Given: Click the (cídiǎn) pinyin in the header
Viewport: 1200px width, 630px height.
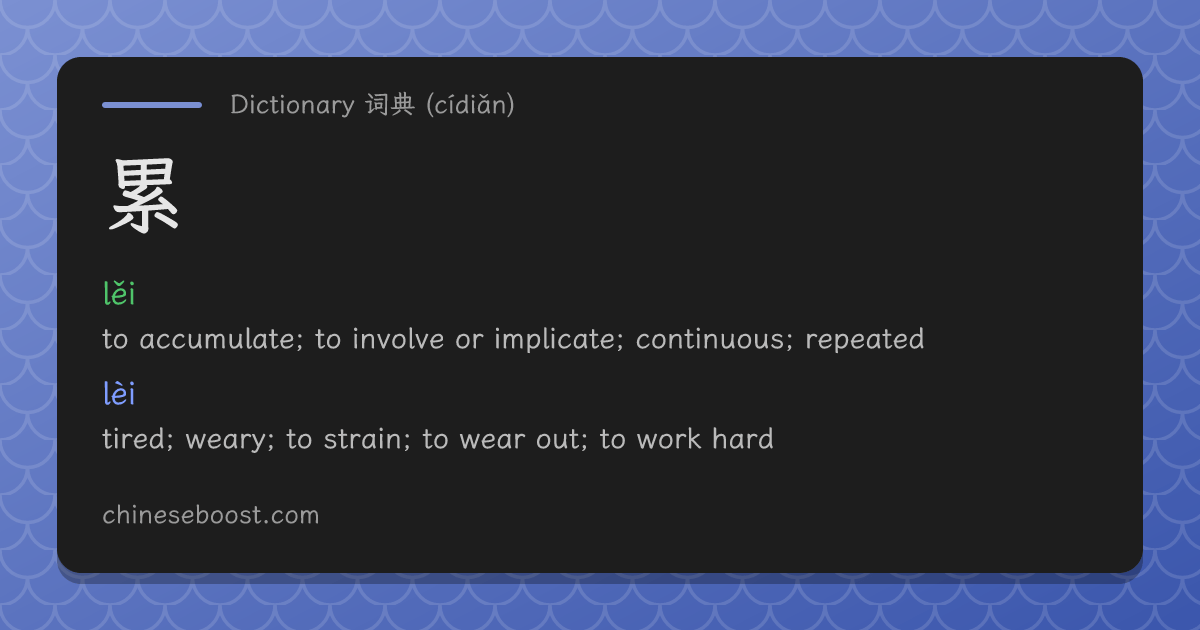Looking at the screenshot, I should pos(470,104).
